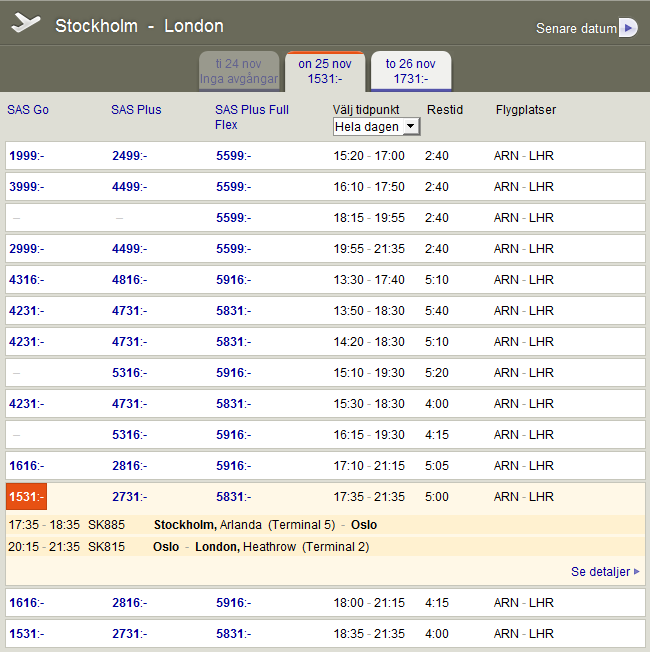Pick 5316:- SAS Plus for 15:10 flight

point(129,373)
